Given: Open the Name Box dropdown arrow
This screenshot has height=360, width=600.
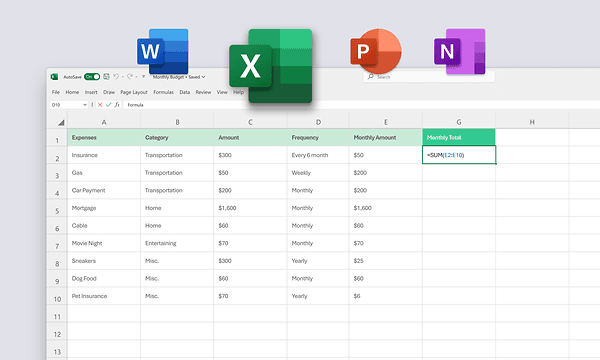Looking at the screenshot, I should click(x=85, y=104).
